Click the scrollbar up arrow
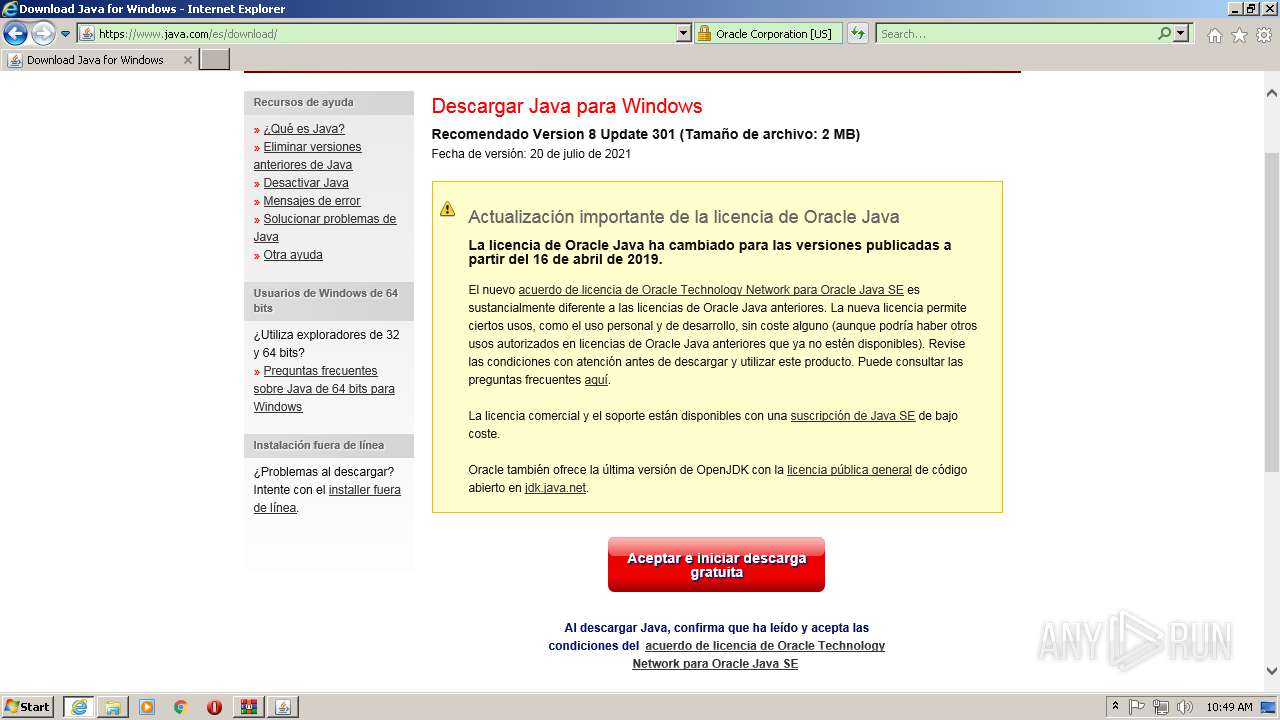Viewport: 1280px width, 720px height. (1271, 93)
